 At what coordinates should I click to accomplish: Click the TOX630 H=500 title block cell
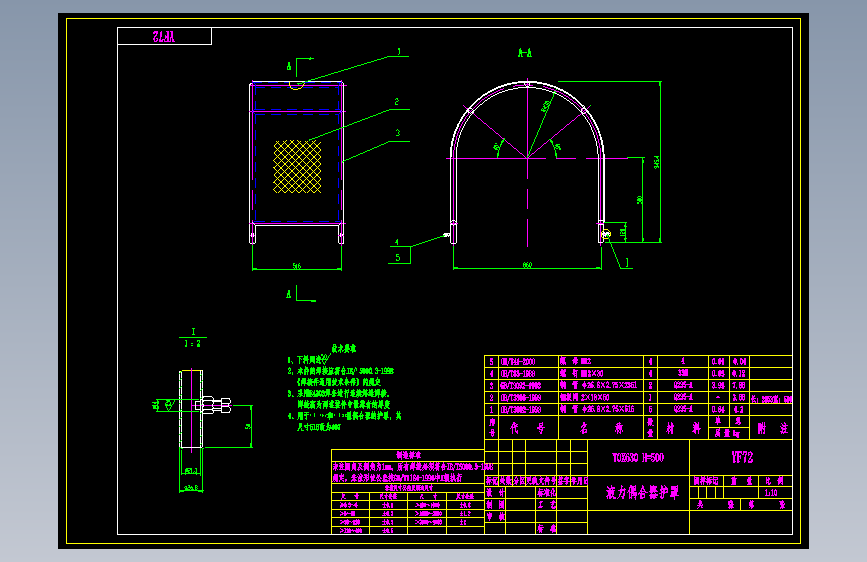[638, 457]
